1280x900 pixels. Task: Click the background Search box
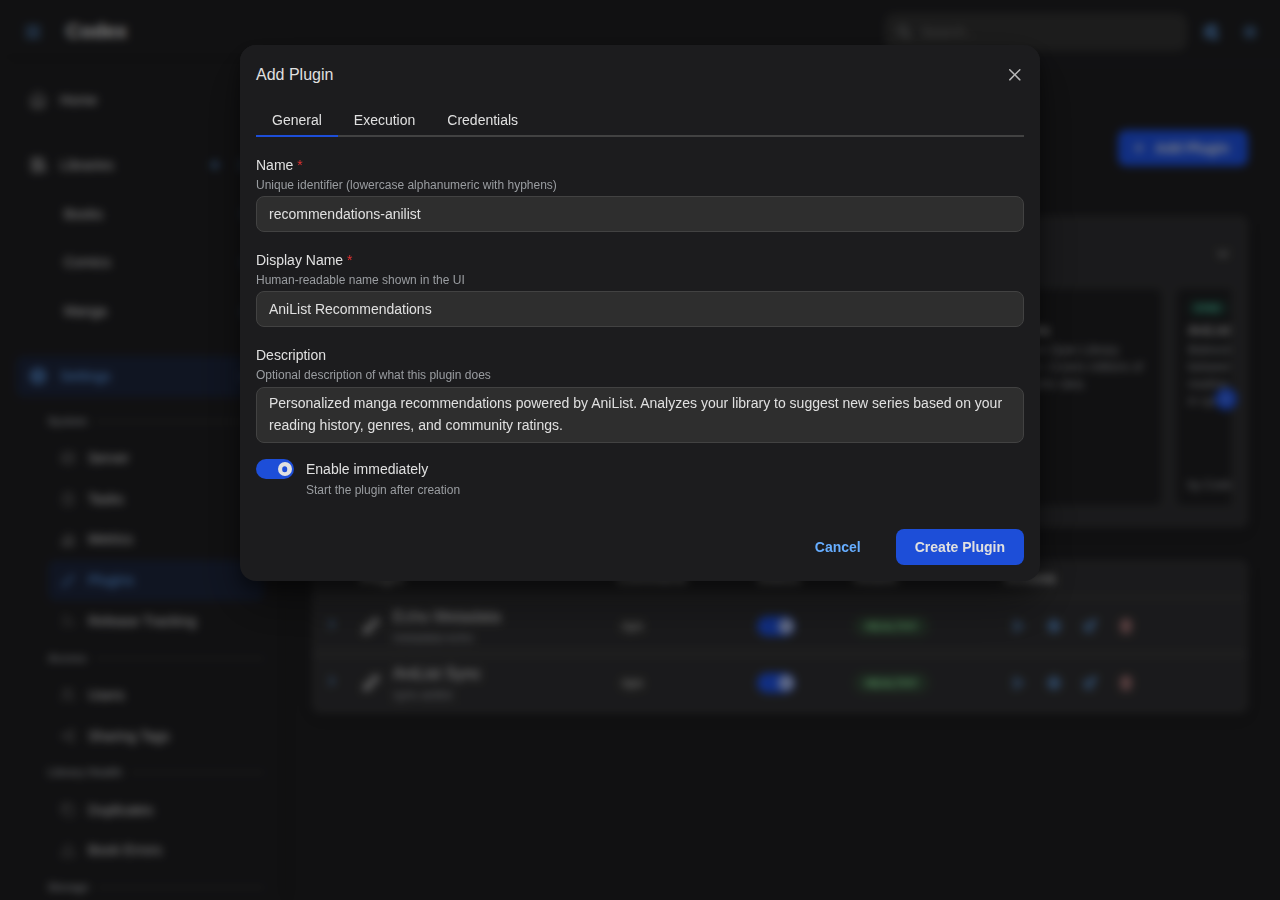click(x=1035, y=32)
